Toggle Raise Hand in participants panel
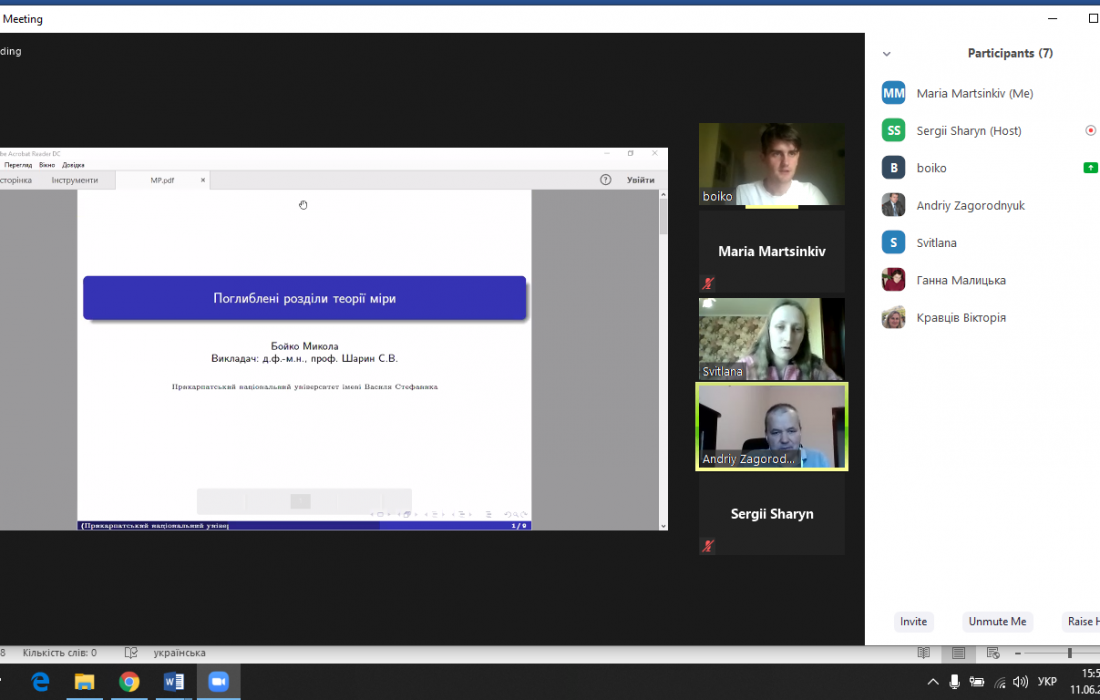The width and height of the screenshot is (1100, 700). pos(1082,621)
